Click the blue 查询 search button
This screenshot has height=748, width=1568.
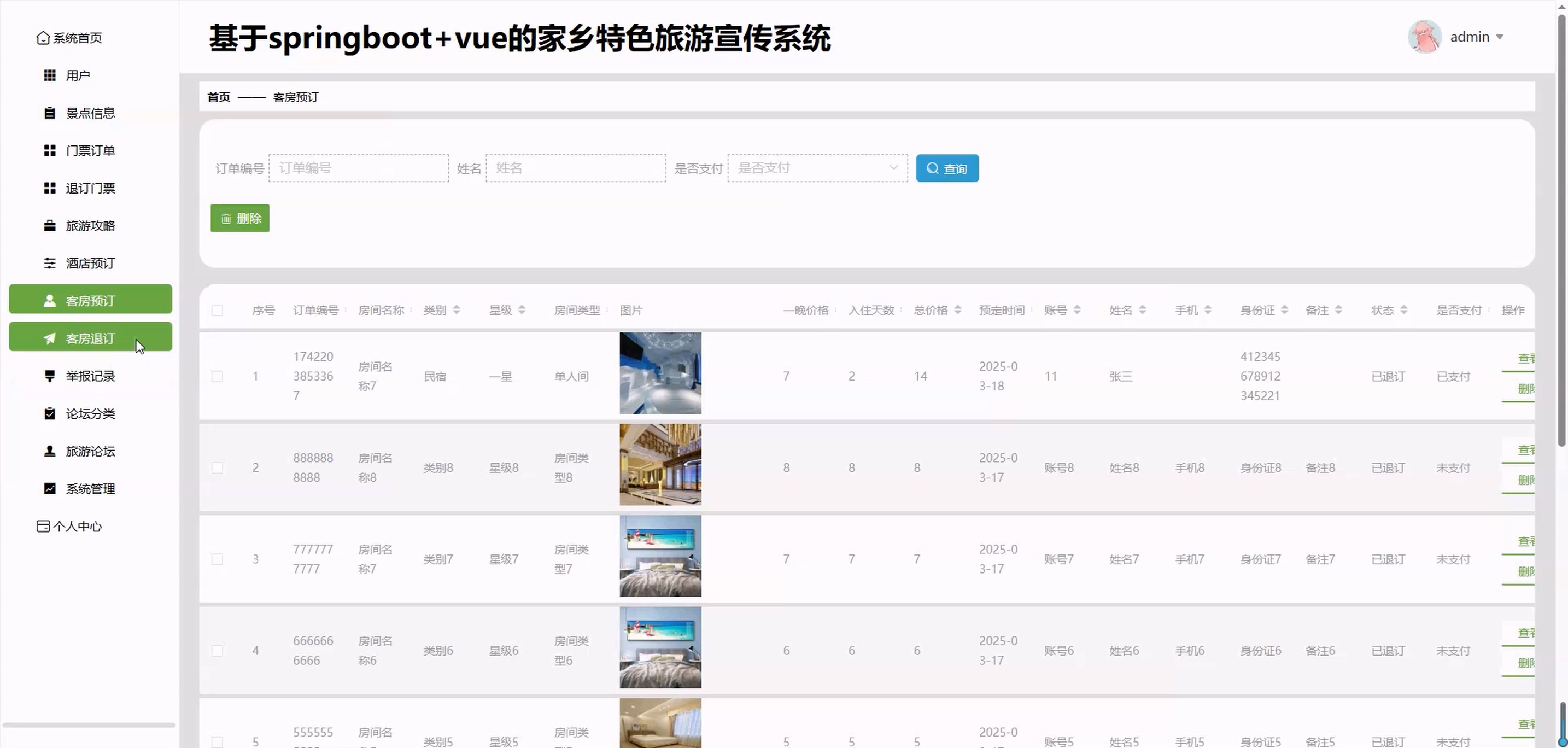(946, 168)
